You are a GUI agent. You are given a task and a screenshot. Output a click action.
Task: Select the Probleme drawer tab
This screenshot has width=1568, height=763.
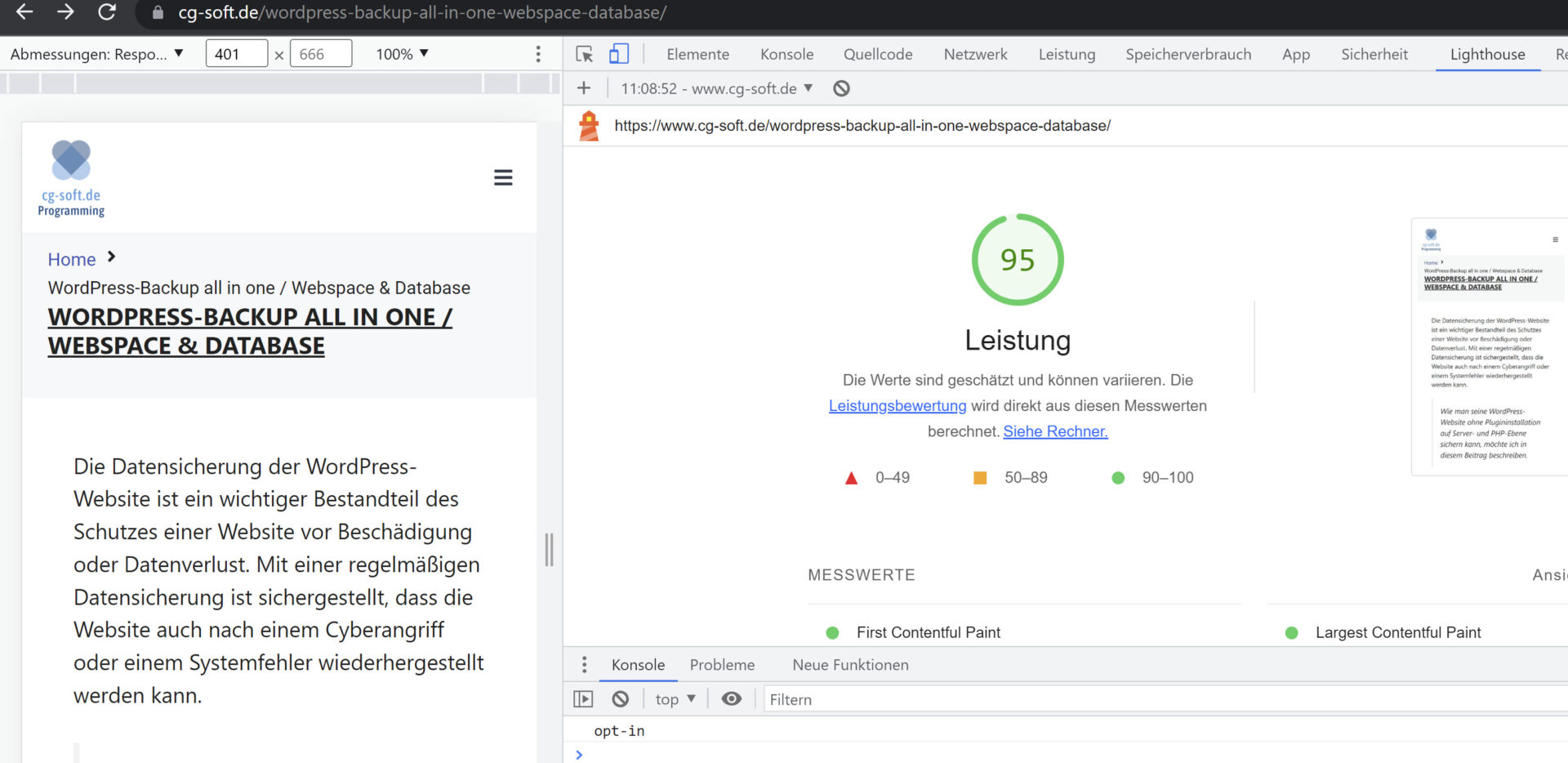(x=722, y=665)
